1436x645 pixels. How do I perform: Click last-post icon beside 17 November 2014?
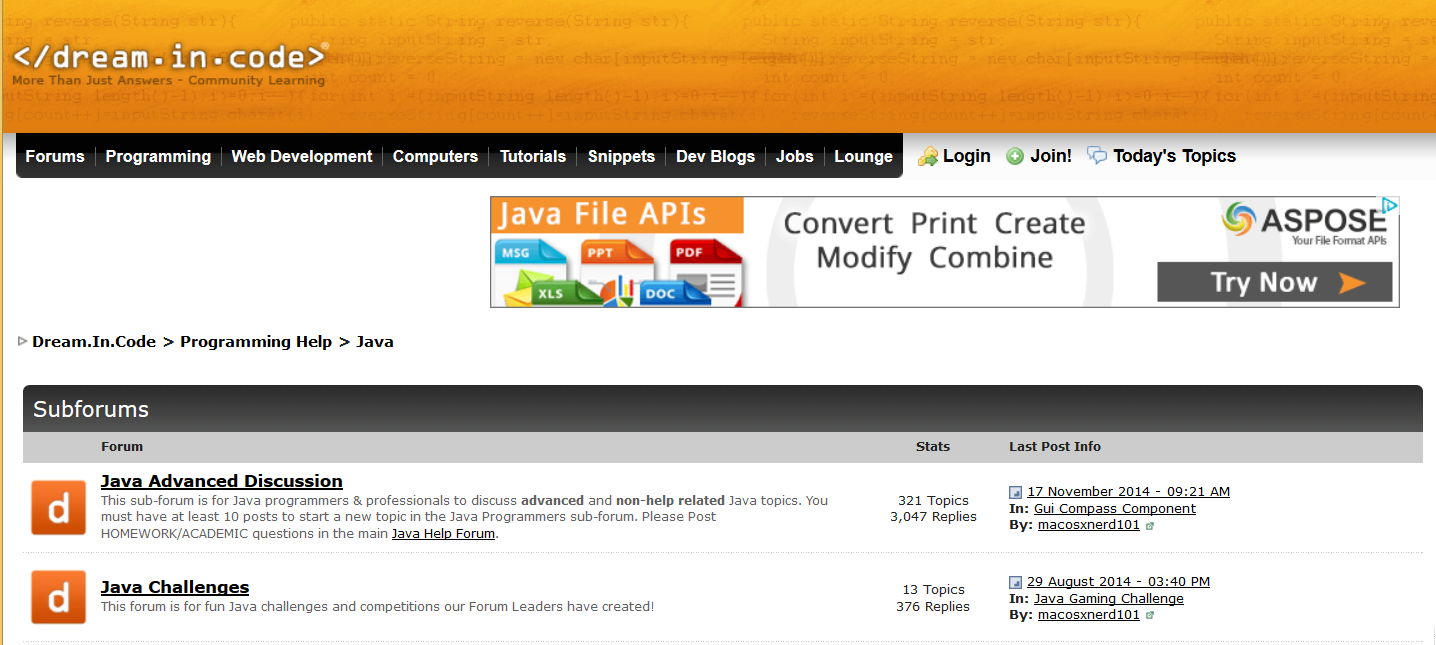tap(1015, 492)
